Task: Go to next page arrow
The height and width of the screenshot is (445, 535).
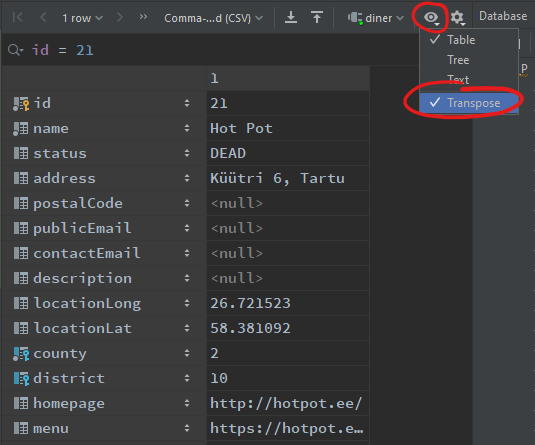Action: (119, 17)
